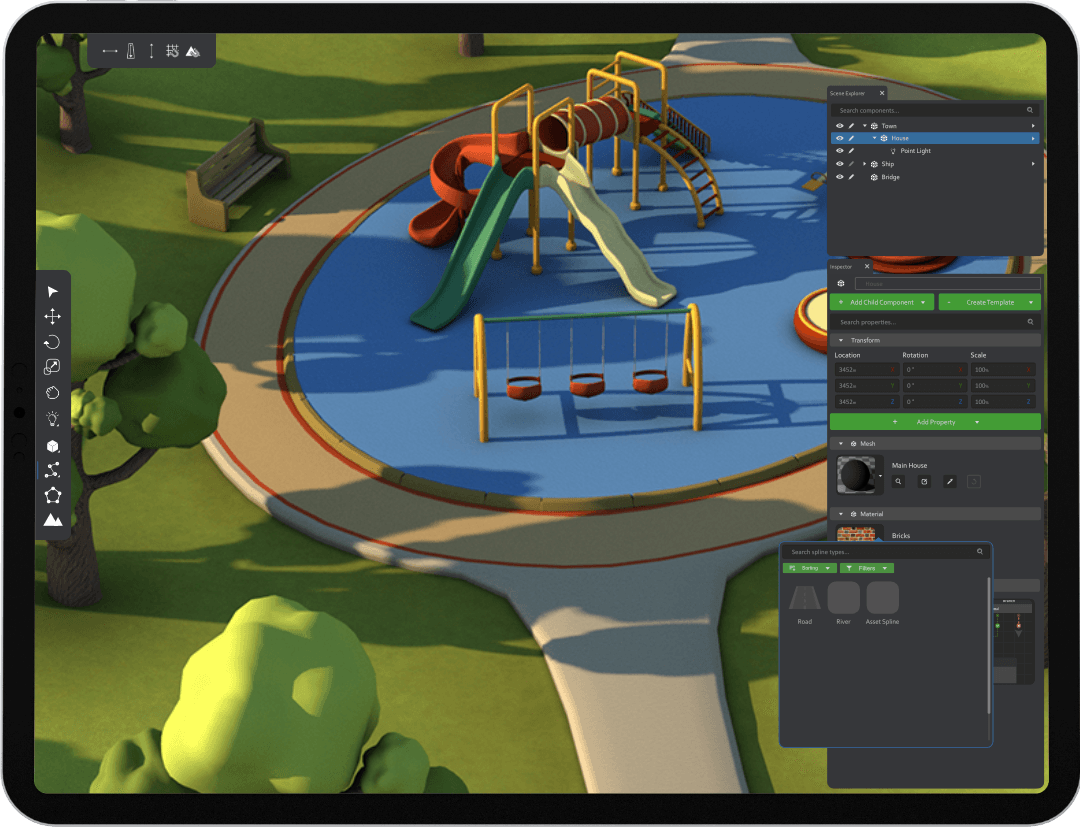
Task: Select the mountain terrain tool in left toolbar
Action: [53, 520]
